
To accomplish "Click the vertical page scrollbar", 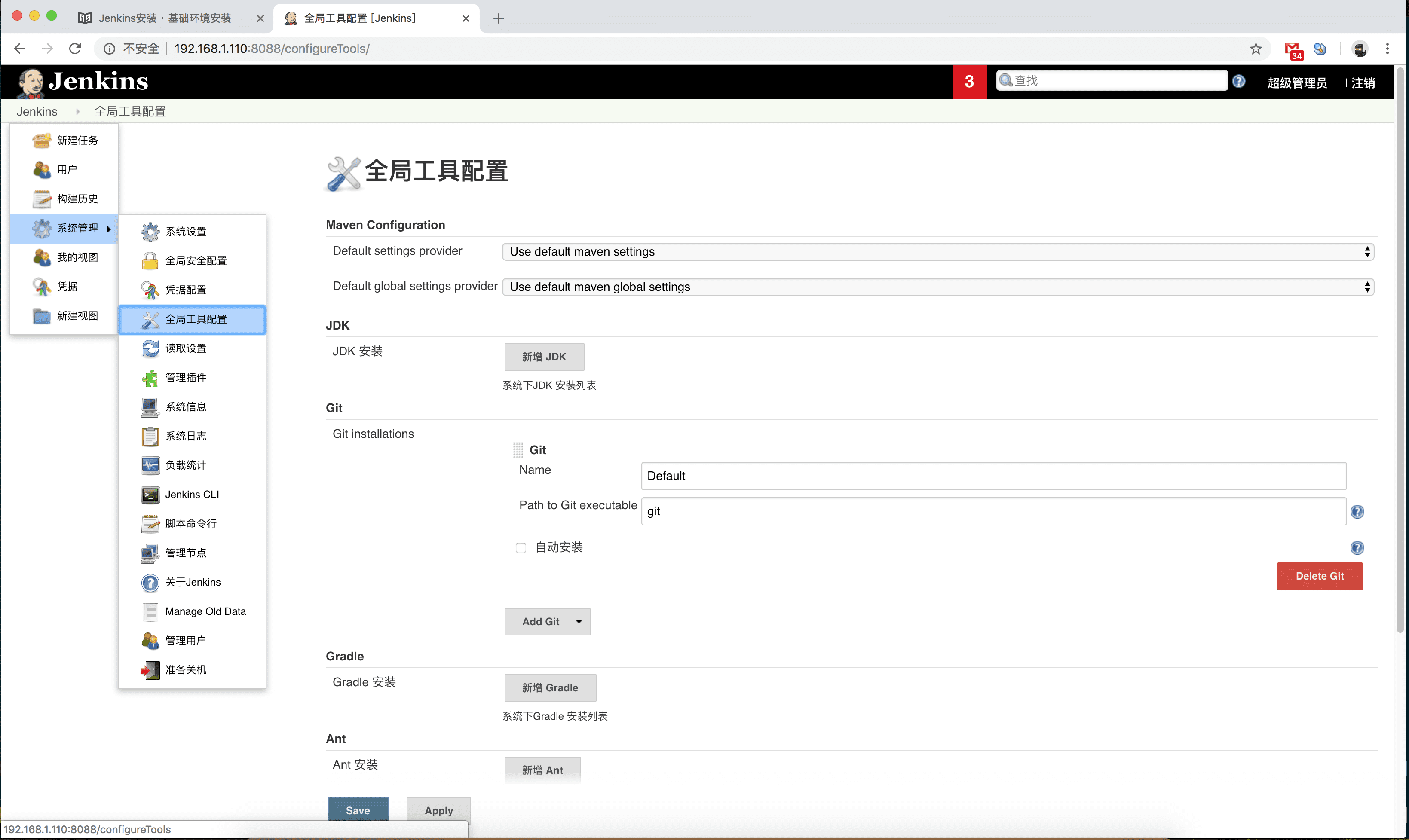I will (x=1400, y=351).
